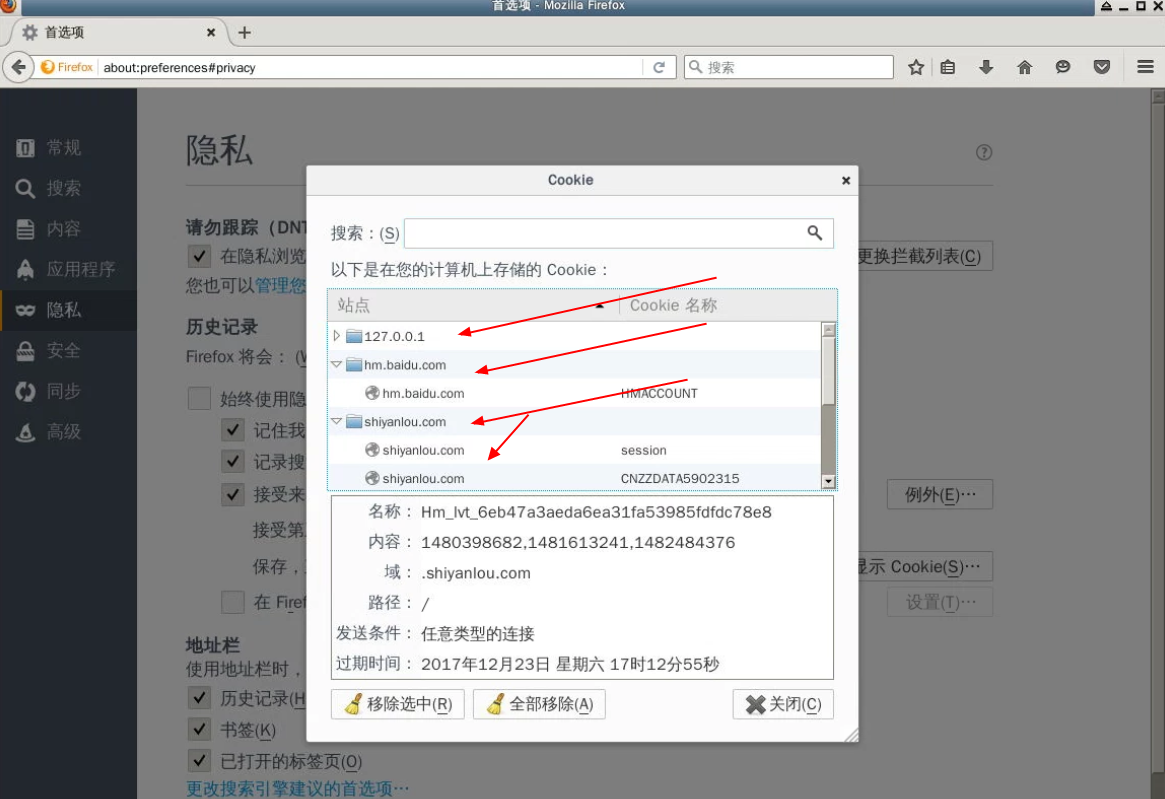Screen dimensions: 1165x799
Task: Open a new tab with plus
Action: click(x=244, y=33)
